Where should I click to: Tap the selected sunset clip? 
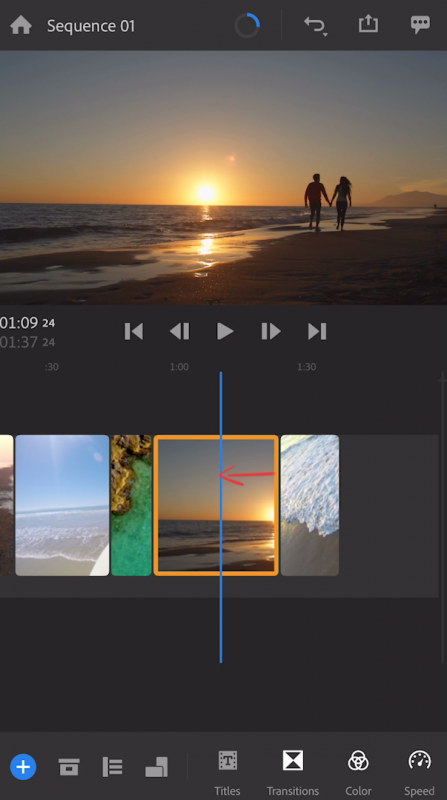(216, 505)
